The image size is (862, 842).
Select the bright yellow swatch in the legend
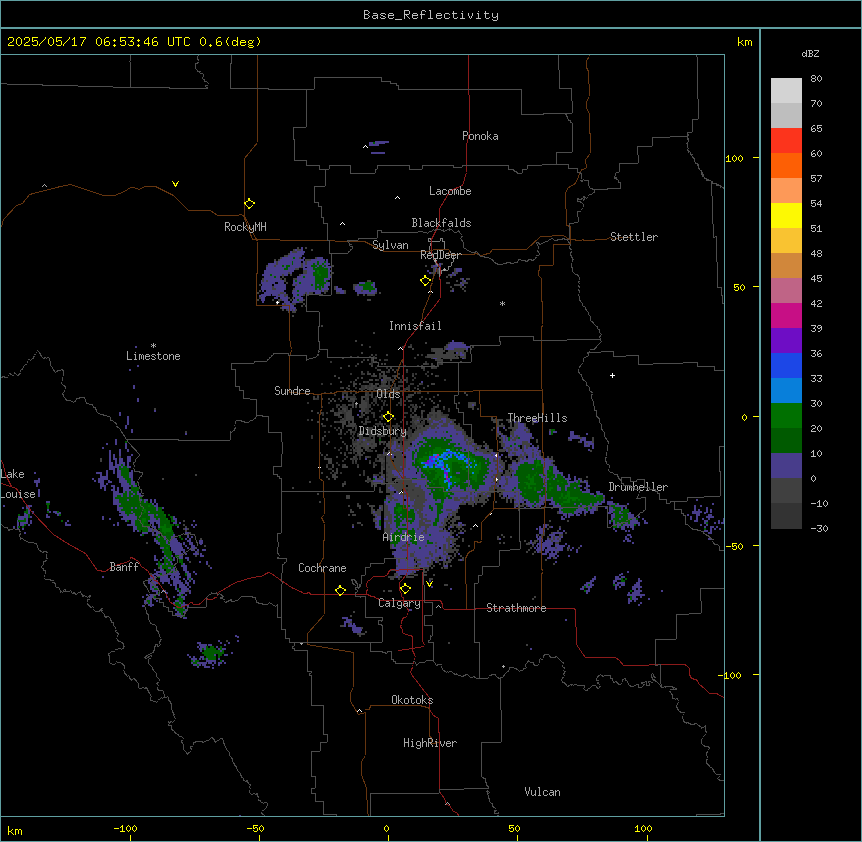786,215
